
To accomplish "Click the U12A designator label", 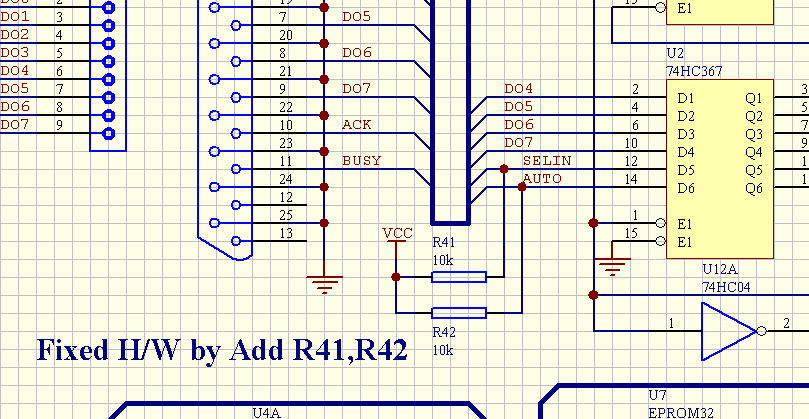I will (720, 270).
